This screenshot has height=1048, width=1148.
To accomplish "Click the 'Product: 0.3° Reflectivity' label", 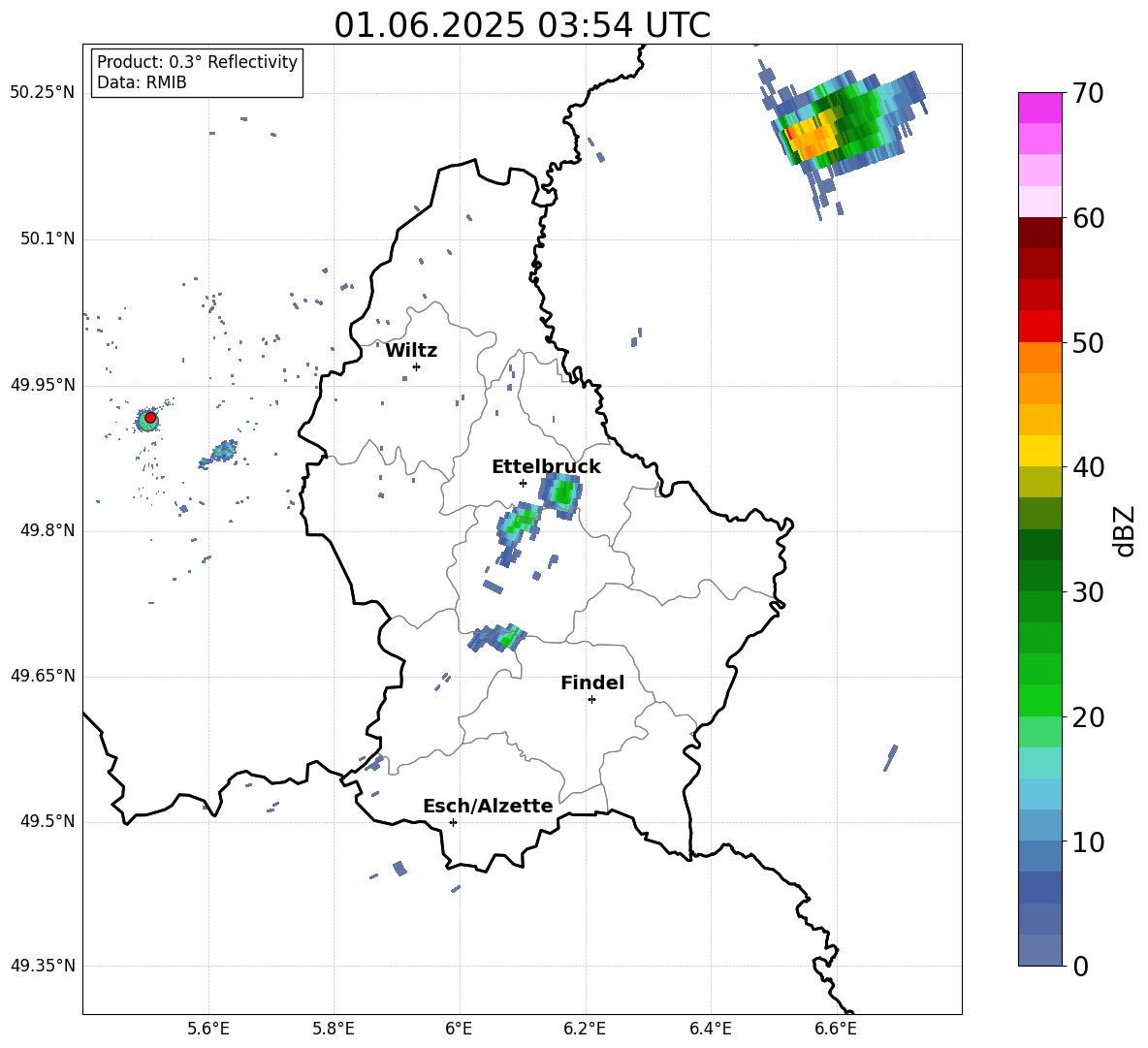I will pyautogui.click(x=197, y=62).
